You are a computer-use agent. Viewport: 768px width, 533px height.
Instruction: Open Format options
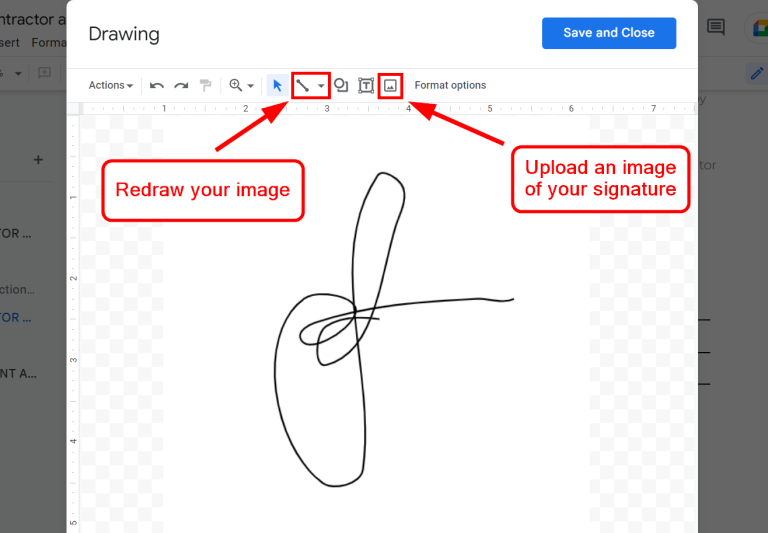click(450, 85)
